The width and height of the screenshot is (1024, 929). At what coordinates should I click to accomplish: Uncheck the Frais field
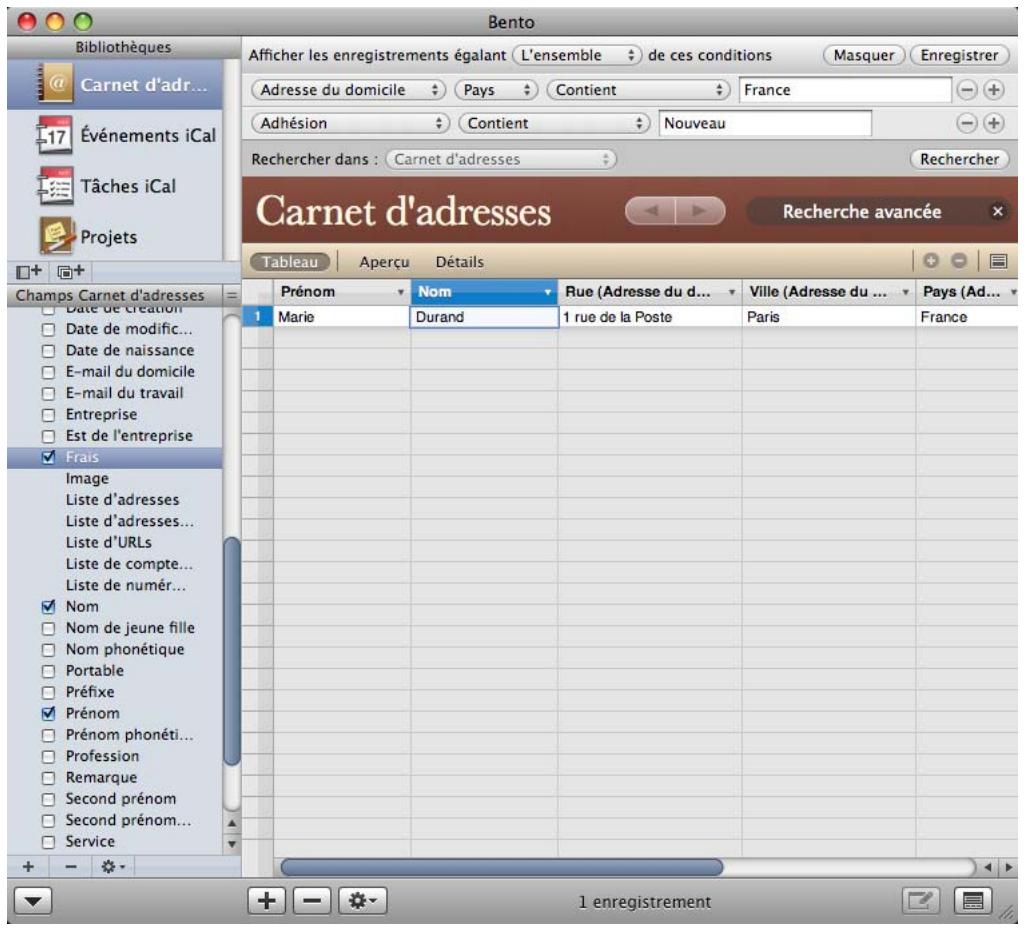[x=48, y=457]
